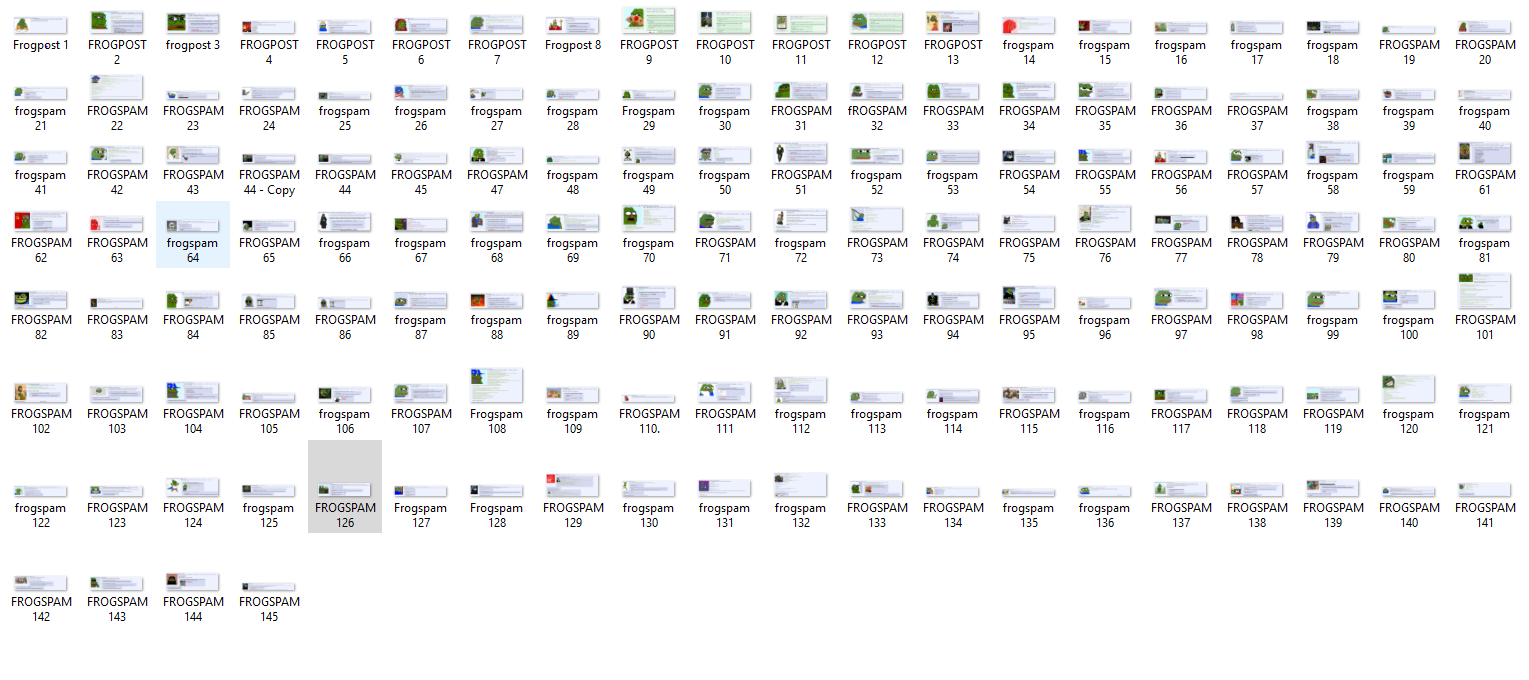Click the frogspam 70 image thumbnail

point(649,220)
